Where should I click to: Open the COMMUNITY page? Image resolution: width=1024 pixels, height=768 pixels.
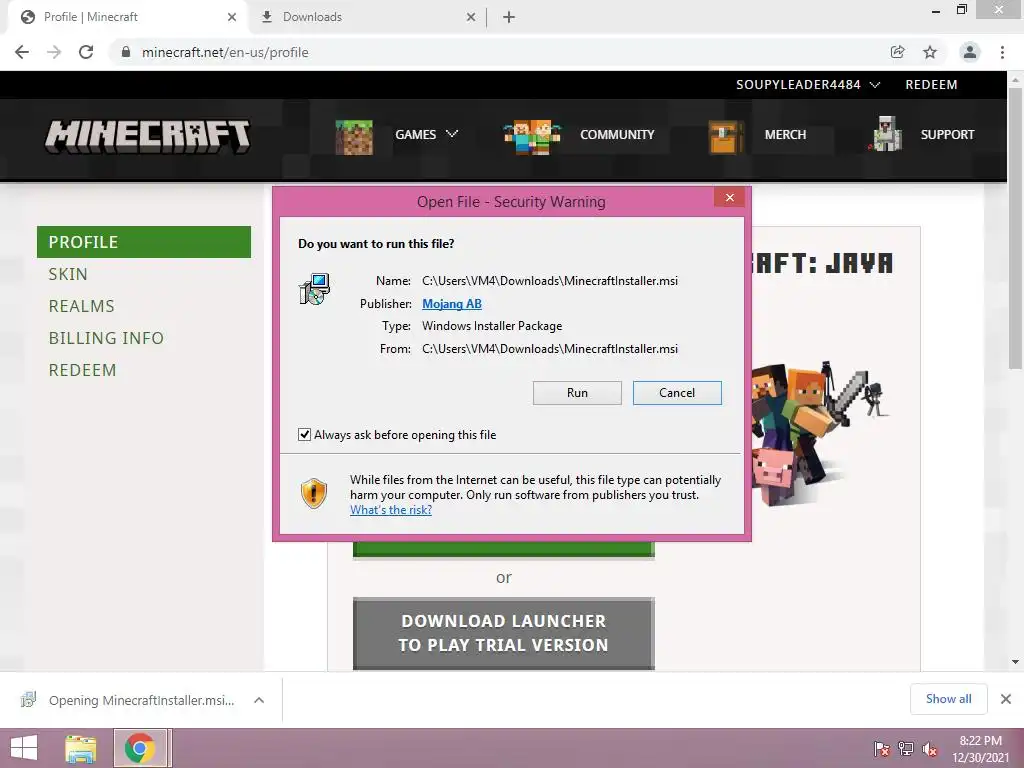click(617, 135)
